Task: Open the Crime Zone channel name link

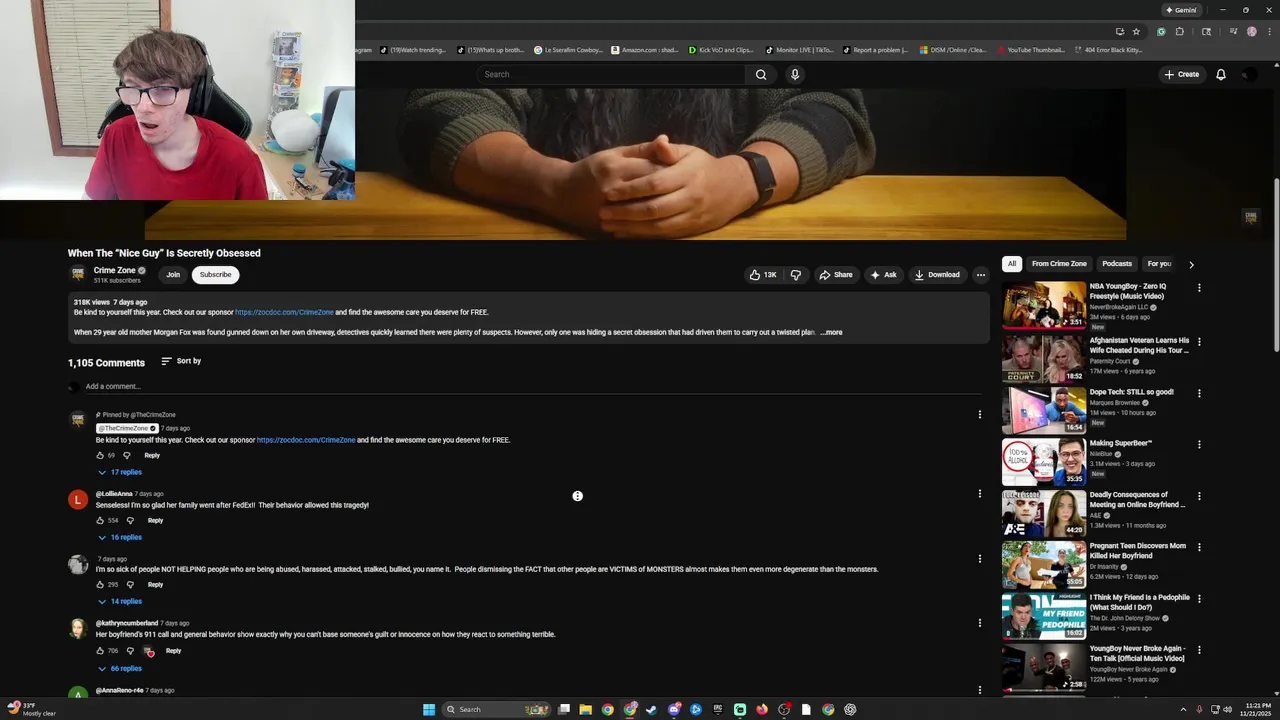Action: (114, 270)
